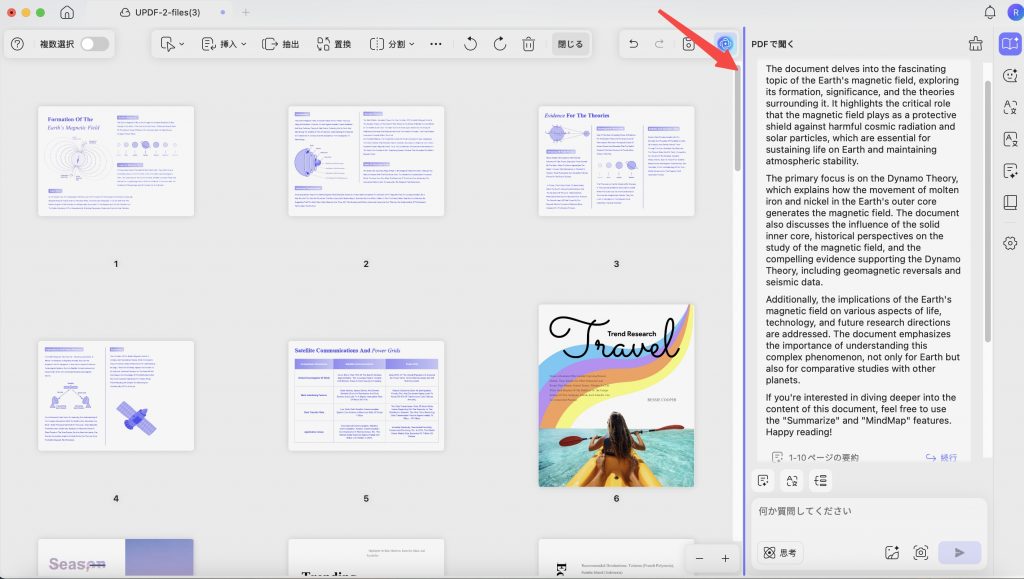Rotate pages clockwise
Image resolution: width=1024 pixels, height=579 pixels.
[x=500, y=44]
